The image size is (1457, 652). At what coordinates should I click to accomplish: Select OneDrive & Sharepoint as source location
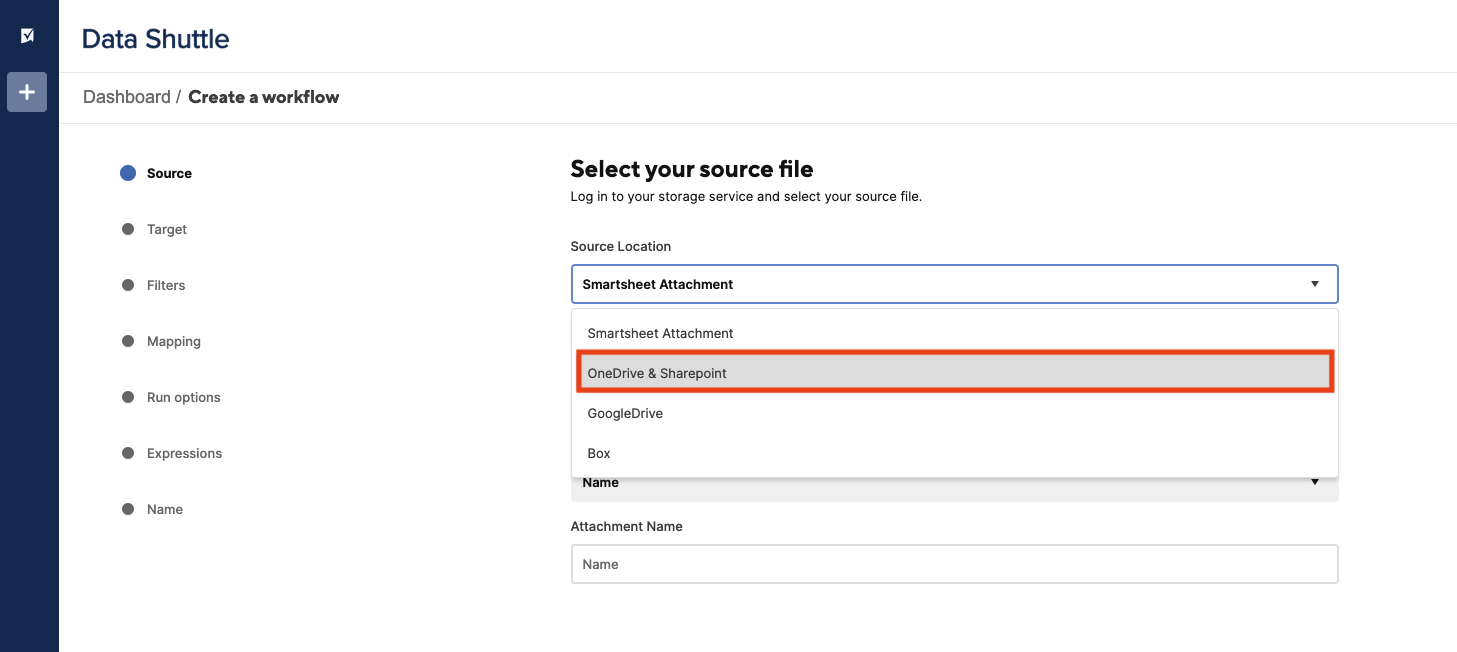657,373
